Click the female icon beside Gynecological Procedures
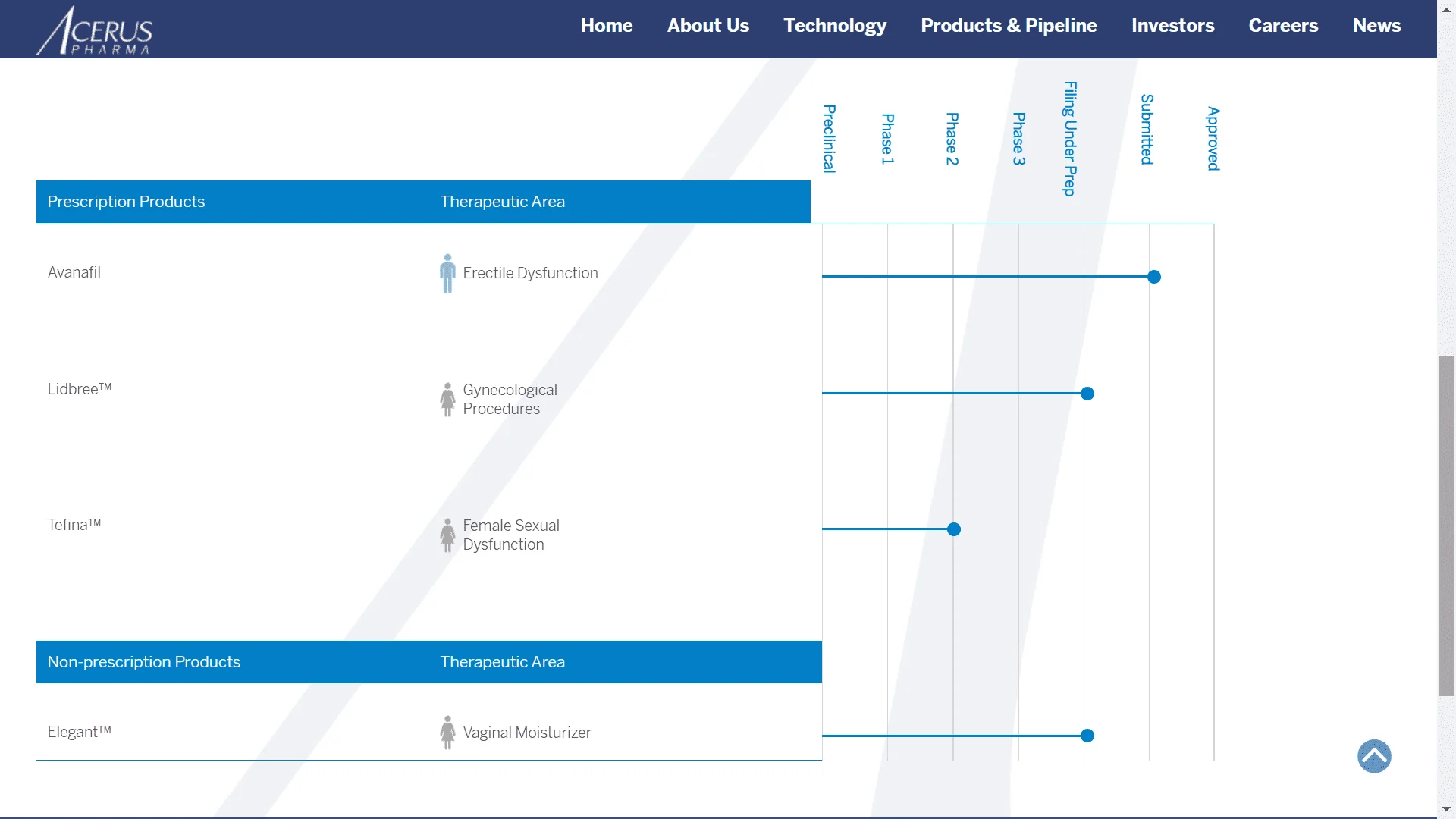Image resolution: width=1456 pixels, height=819 pixels. pos(448,400)
